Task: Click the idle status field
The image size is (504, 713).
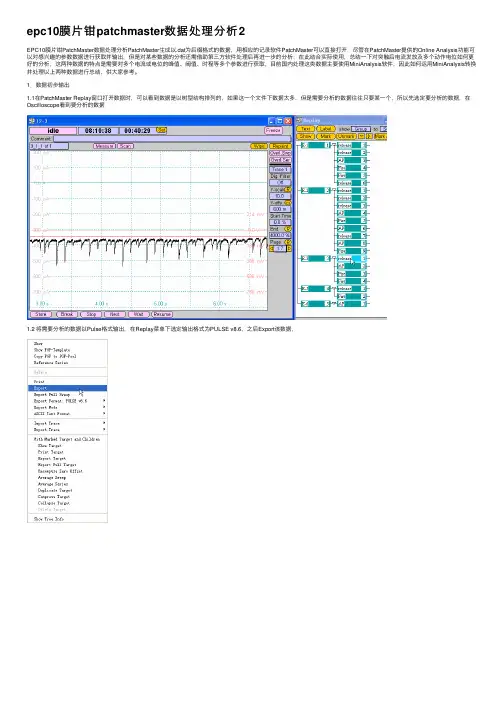Action: coord(53,131)
